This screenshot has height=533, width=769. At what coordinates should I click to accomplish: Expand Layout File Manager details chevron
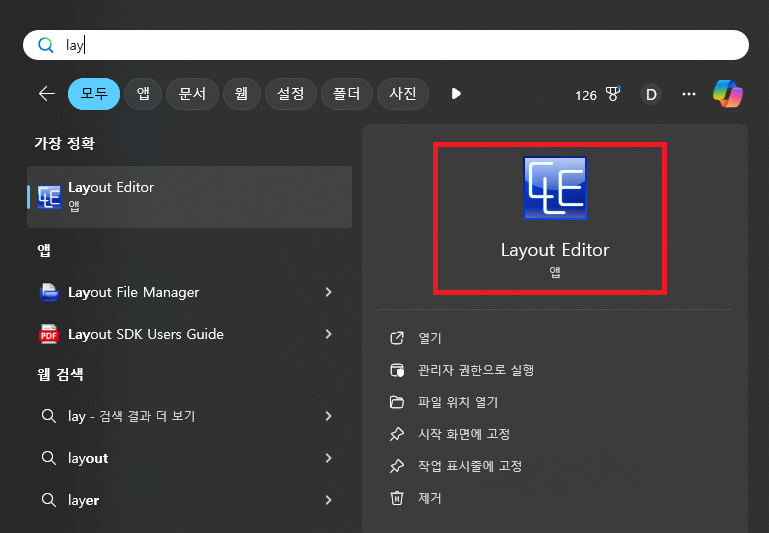pos(328,292)
